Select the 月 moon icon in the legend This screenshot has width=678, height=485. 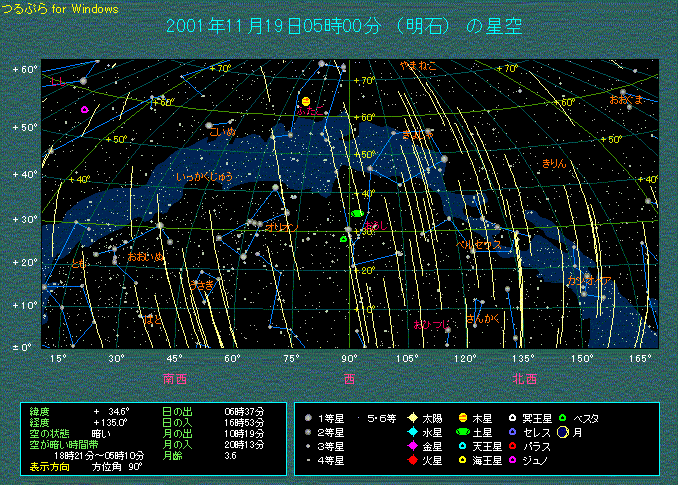pyautogui.click(x=564, y=431)
